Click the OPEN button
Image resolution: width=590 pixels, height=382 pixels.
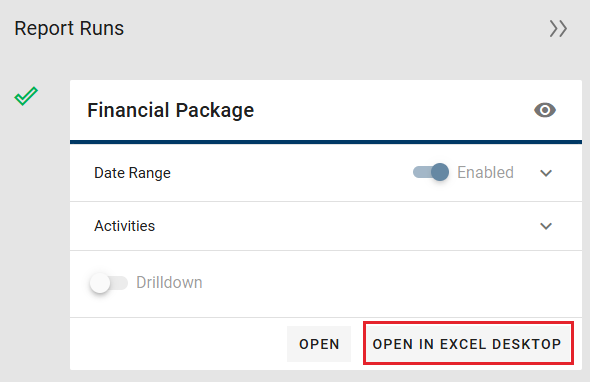click(x=319, y=344)
